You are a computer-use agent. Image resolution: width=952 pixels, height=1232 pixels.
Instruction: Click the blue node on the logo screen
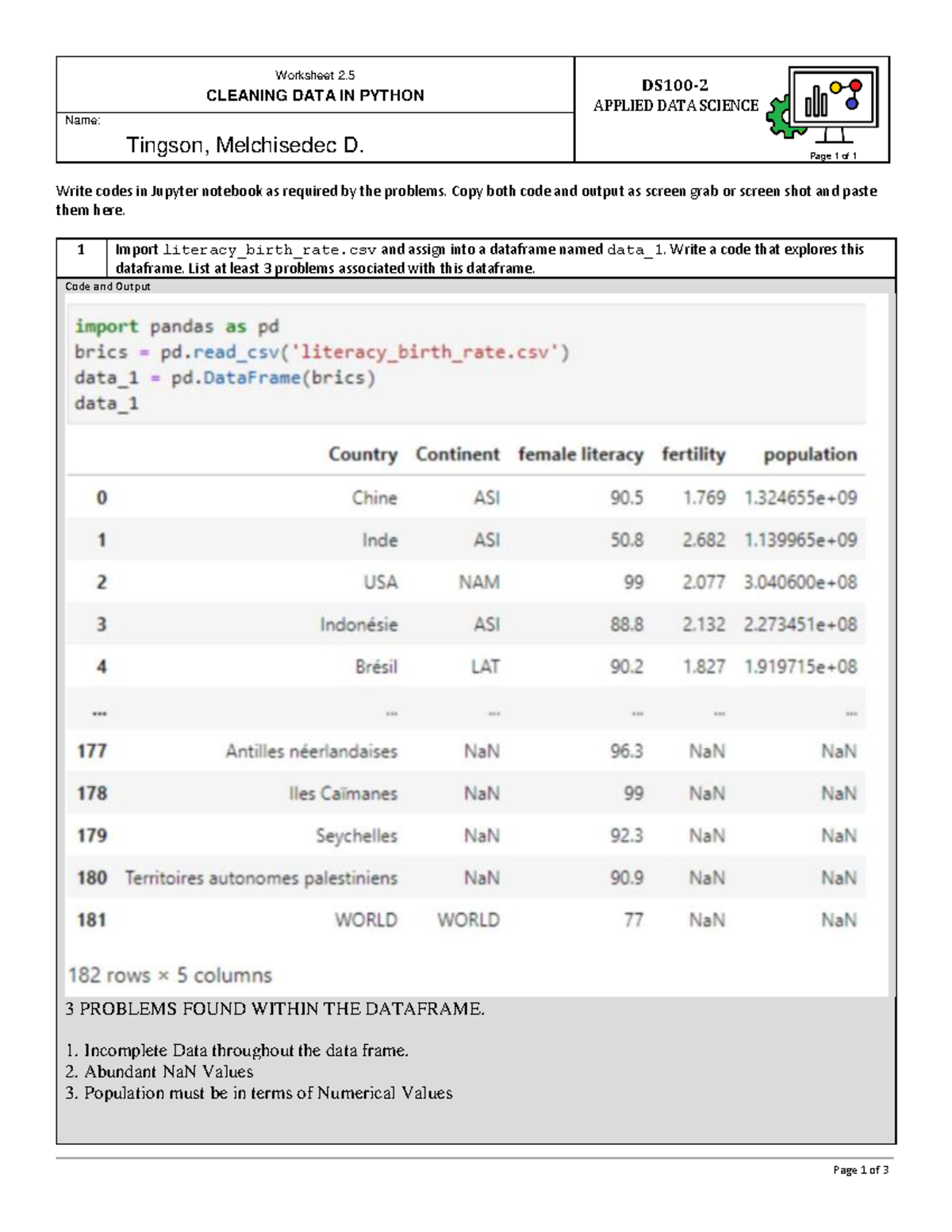pyautogui.click(x=852, y=104)
